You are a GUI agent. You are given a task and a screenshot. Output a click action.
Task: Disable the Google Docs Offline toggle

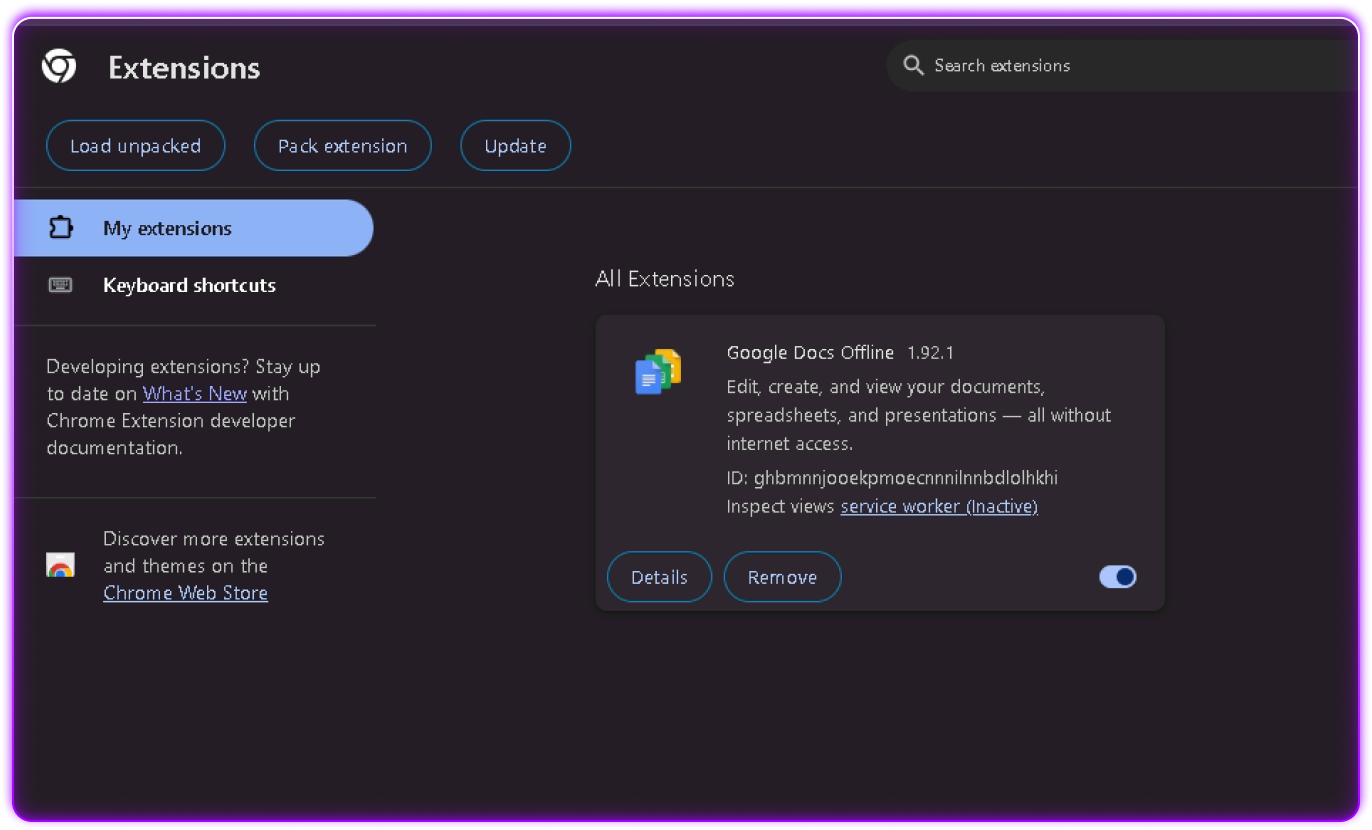1118,577
